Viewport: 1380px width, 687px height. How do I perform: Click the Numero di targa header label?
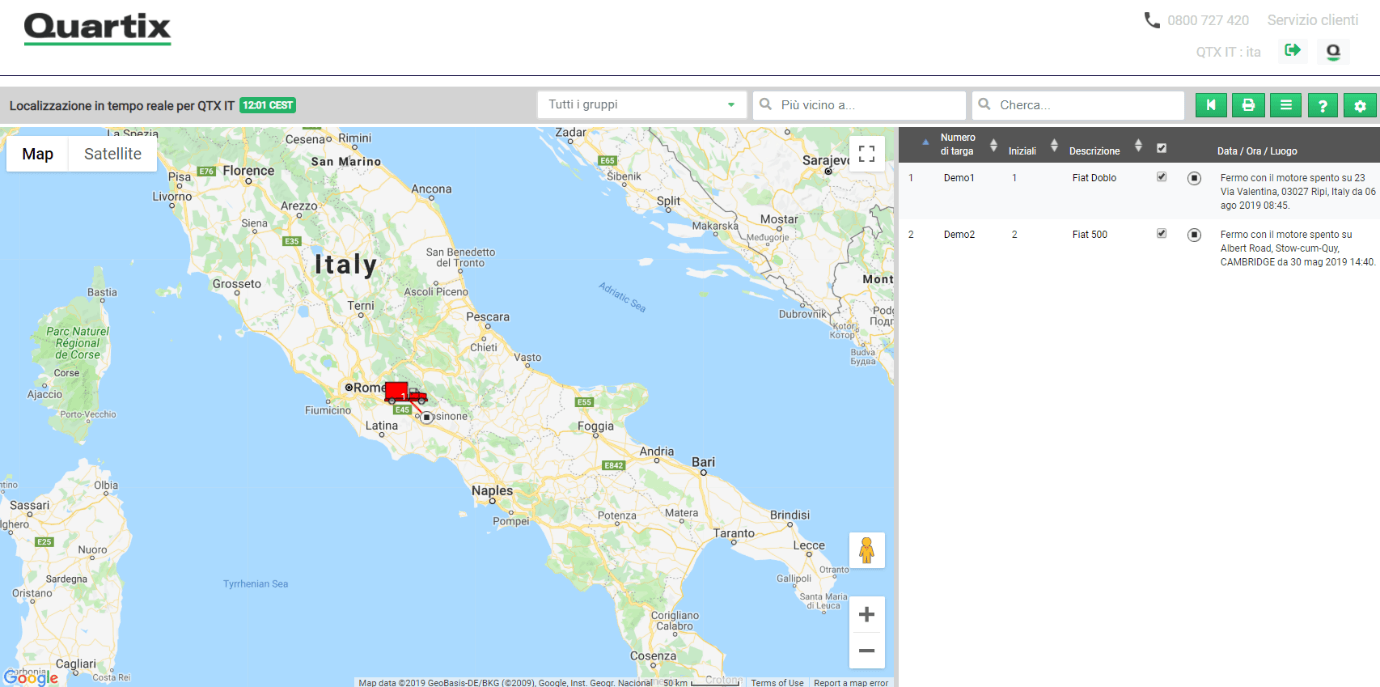pos(958,144)
